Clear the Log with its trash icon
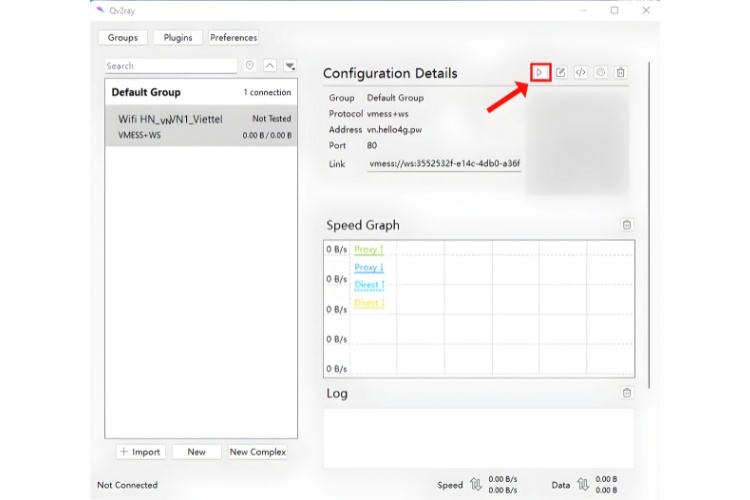 627,393
